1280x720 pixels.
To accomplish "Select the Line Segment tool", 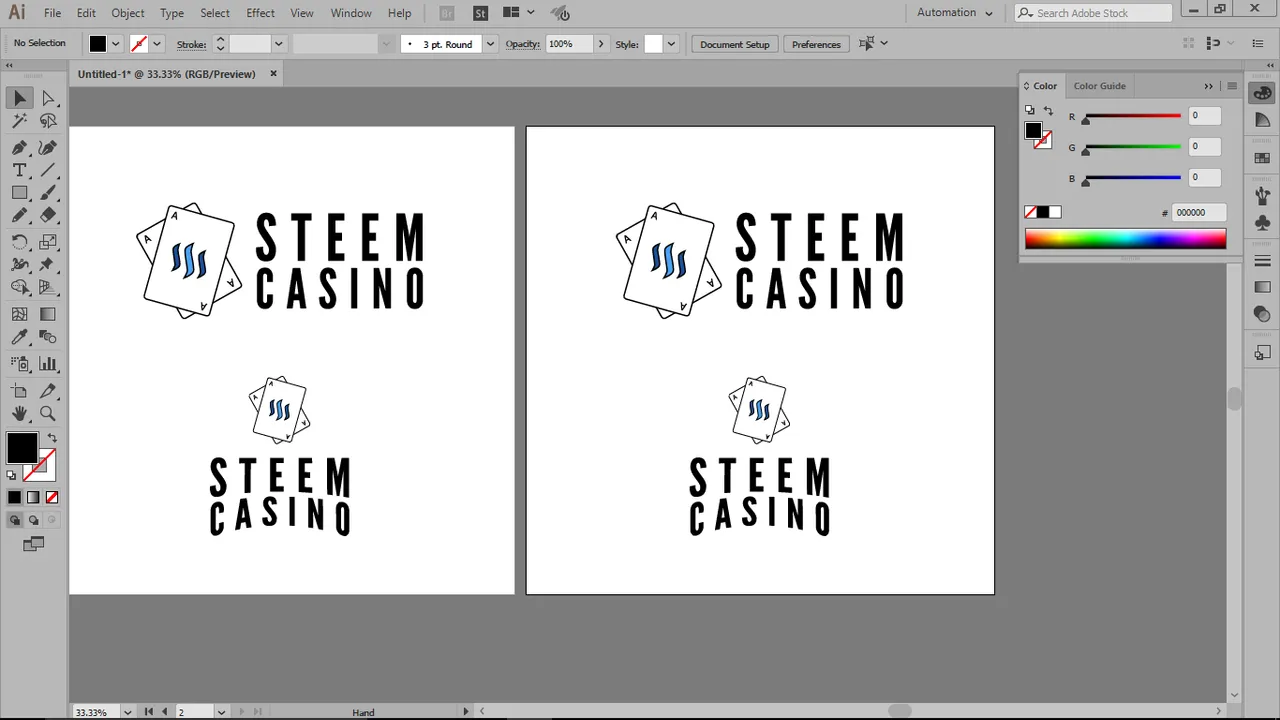I will (x=48, y=170).
